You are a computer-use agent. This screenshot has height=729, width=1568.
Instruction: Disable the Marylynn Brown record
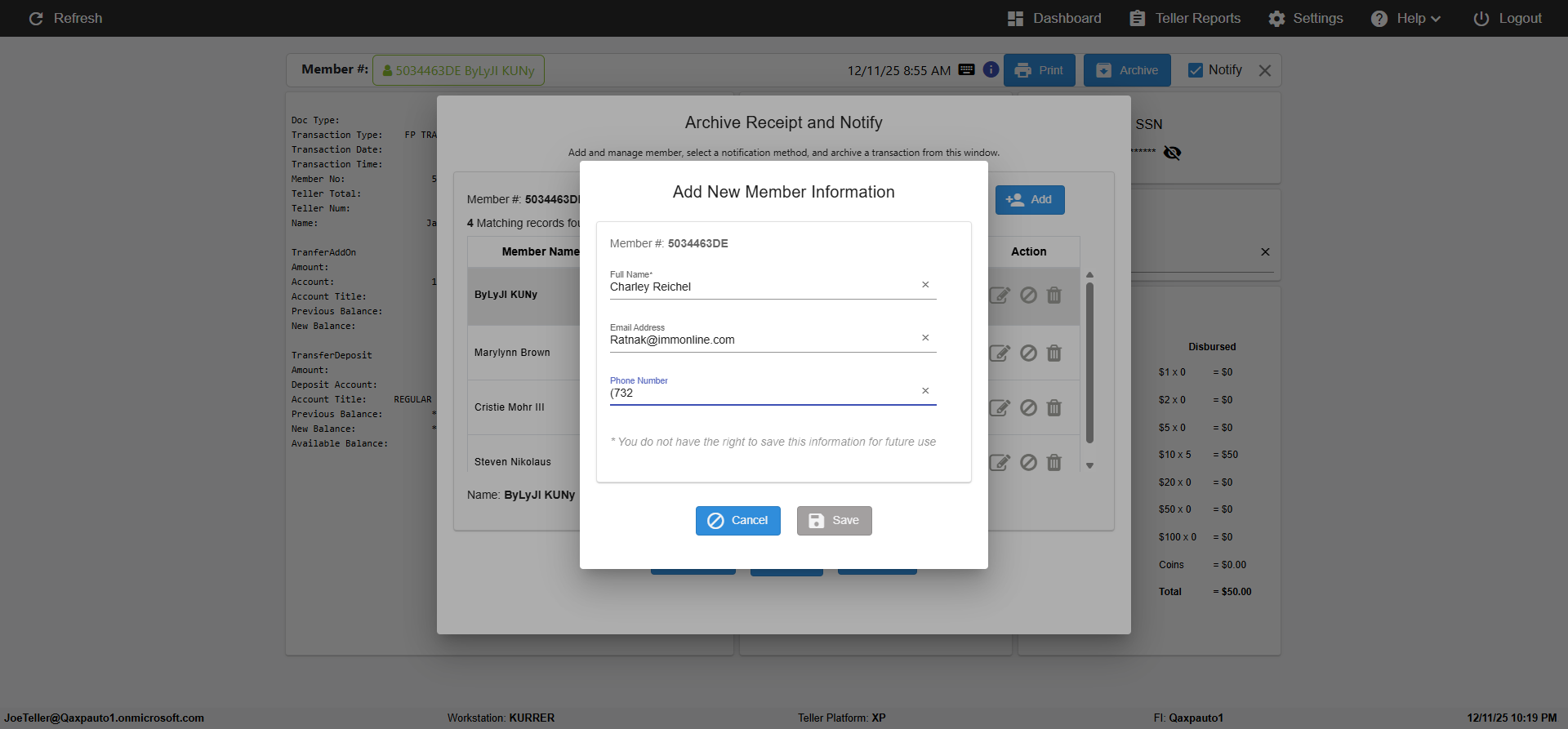1029,353
